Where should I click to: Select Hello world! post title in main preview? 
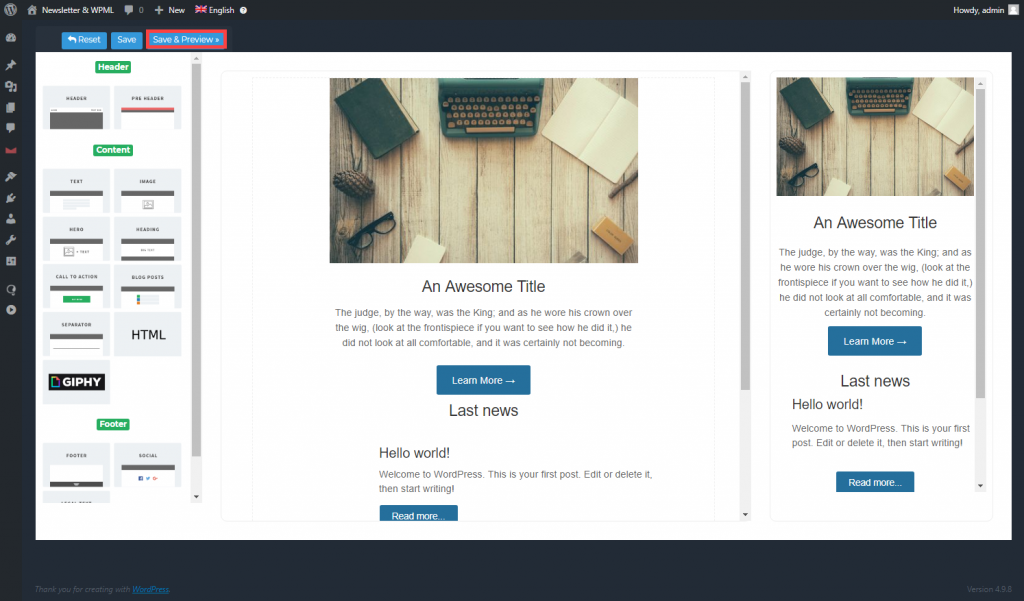(414, 453)
